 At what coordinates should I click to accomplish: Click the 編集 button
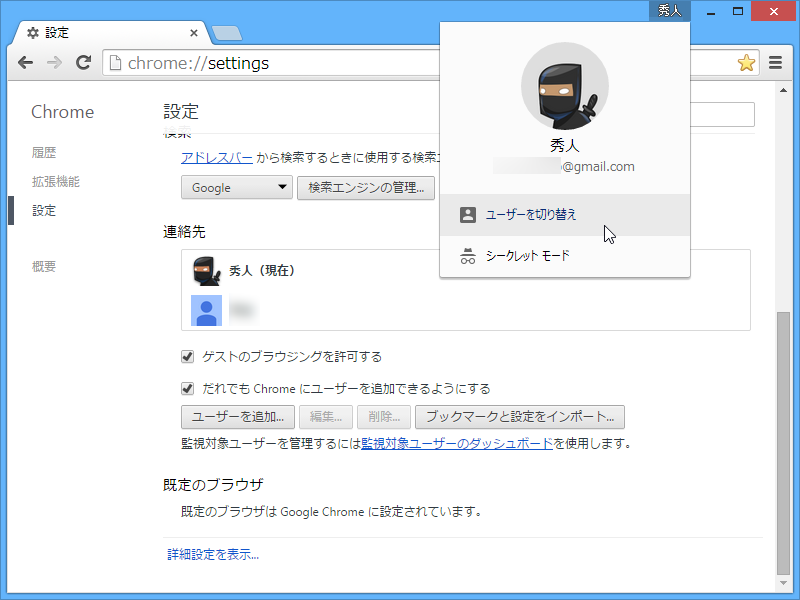pyautogui.click(x=326, y=417)
